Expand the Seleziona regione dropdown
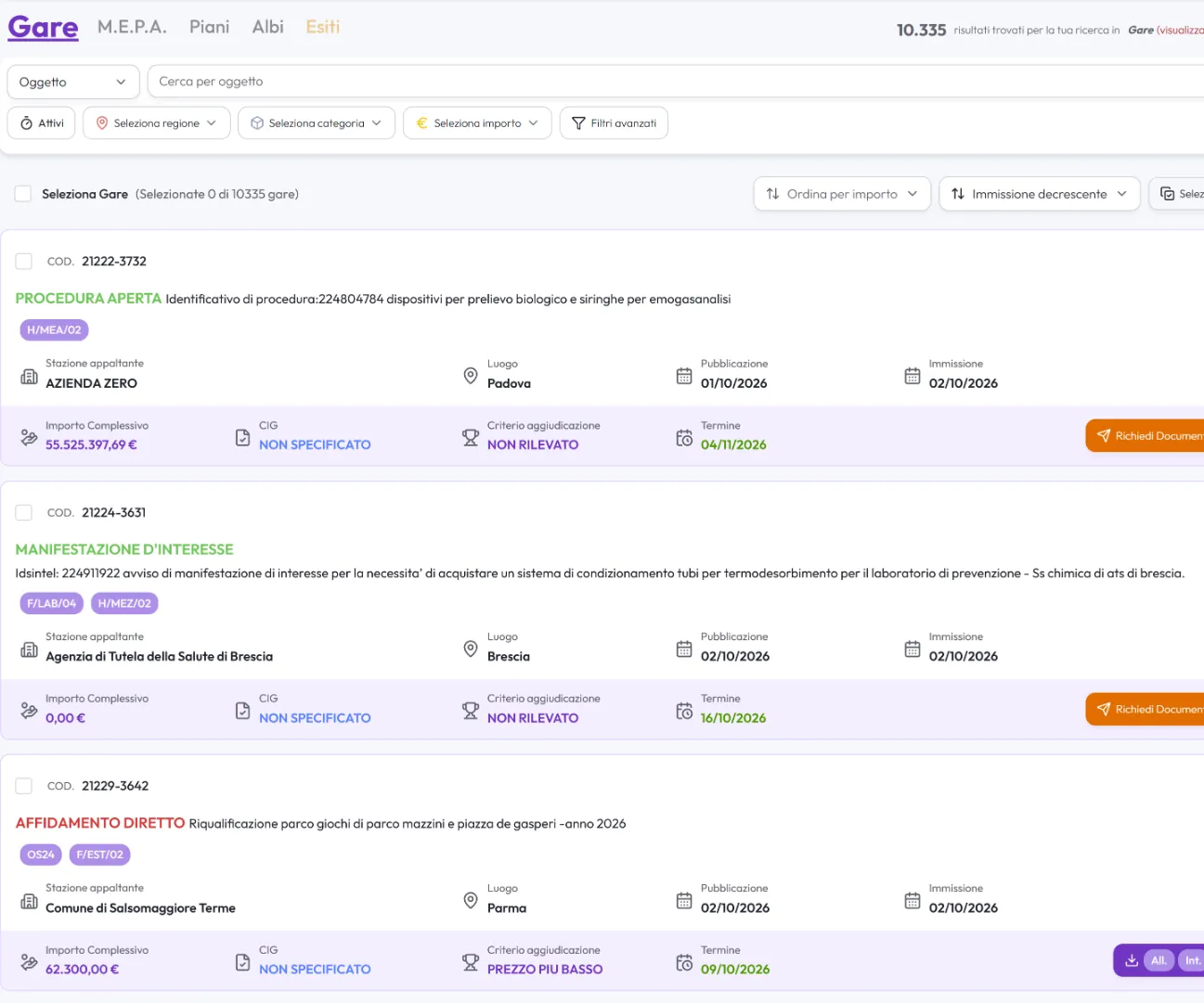The image size is (1204, 1003). click(x=157, y=123)
